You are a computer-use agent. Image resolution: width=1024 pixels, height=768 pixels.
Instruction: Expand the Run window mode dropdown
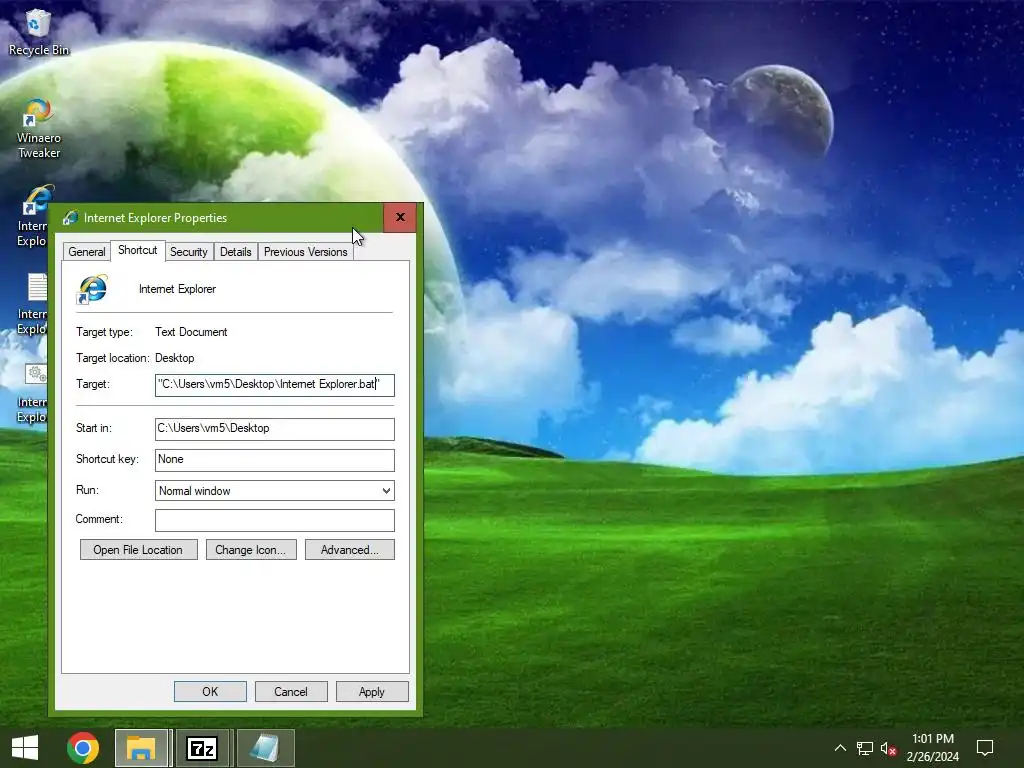tap(275, 490)
